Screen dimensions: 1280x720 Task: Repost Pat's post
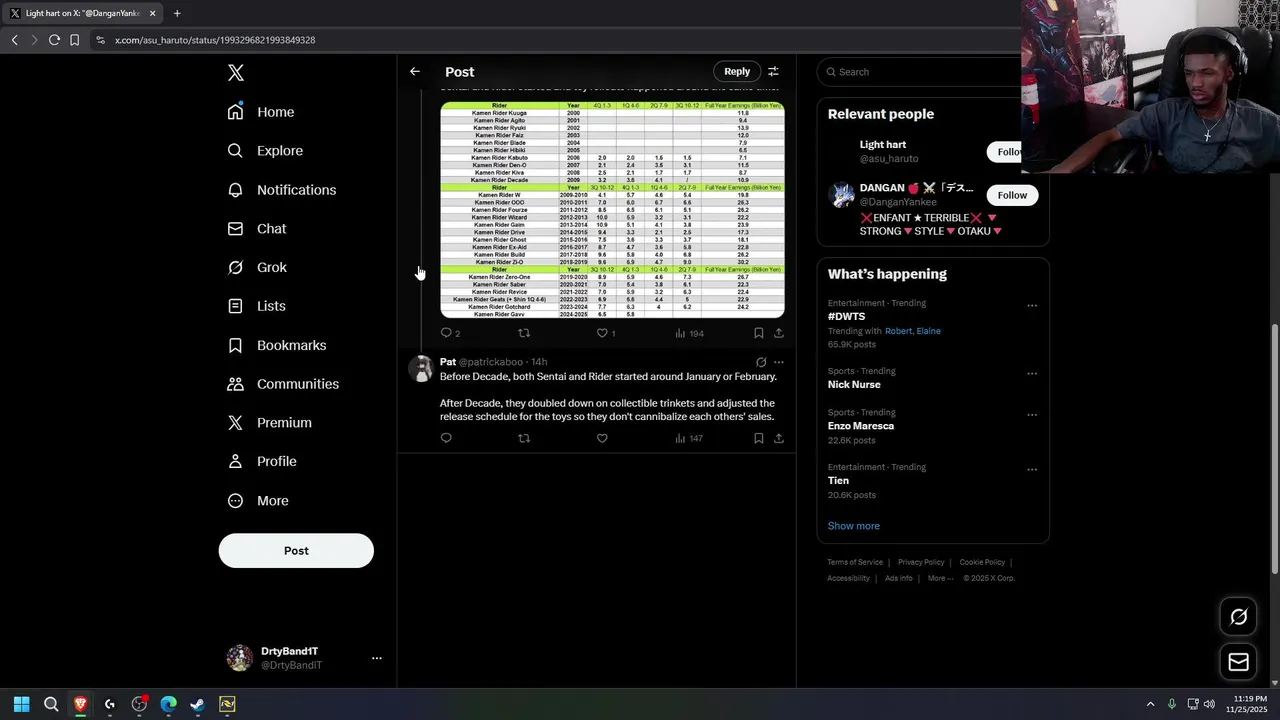(x=524, y=438)
